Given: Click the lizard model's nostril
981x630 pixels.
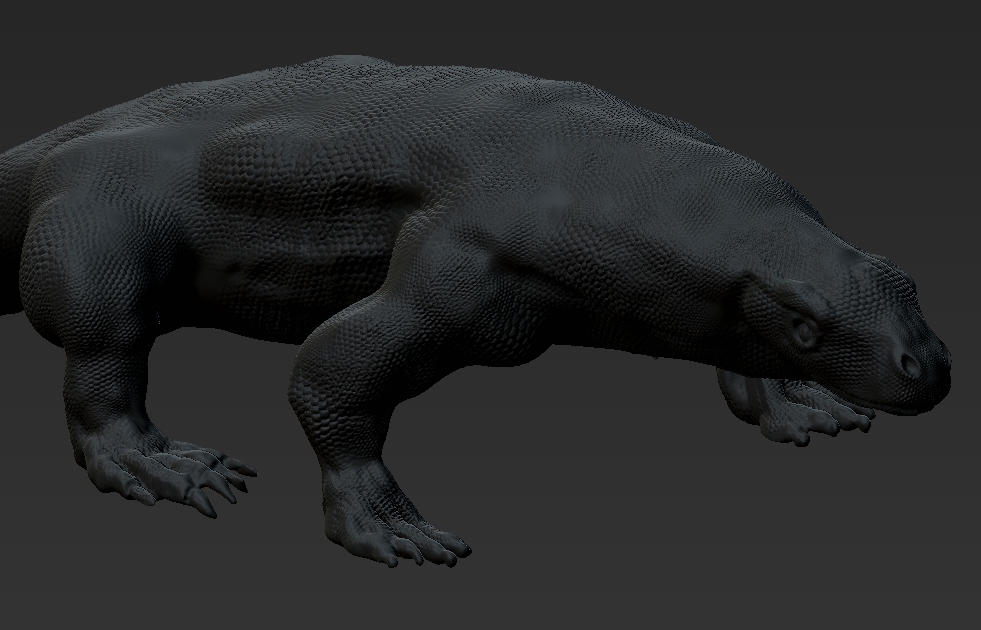Looking at the screenshot, I should click(x=910, y=365).
